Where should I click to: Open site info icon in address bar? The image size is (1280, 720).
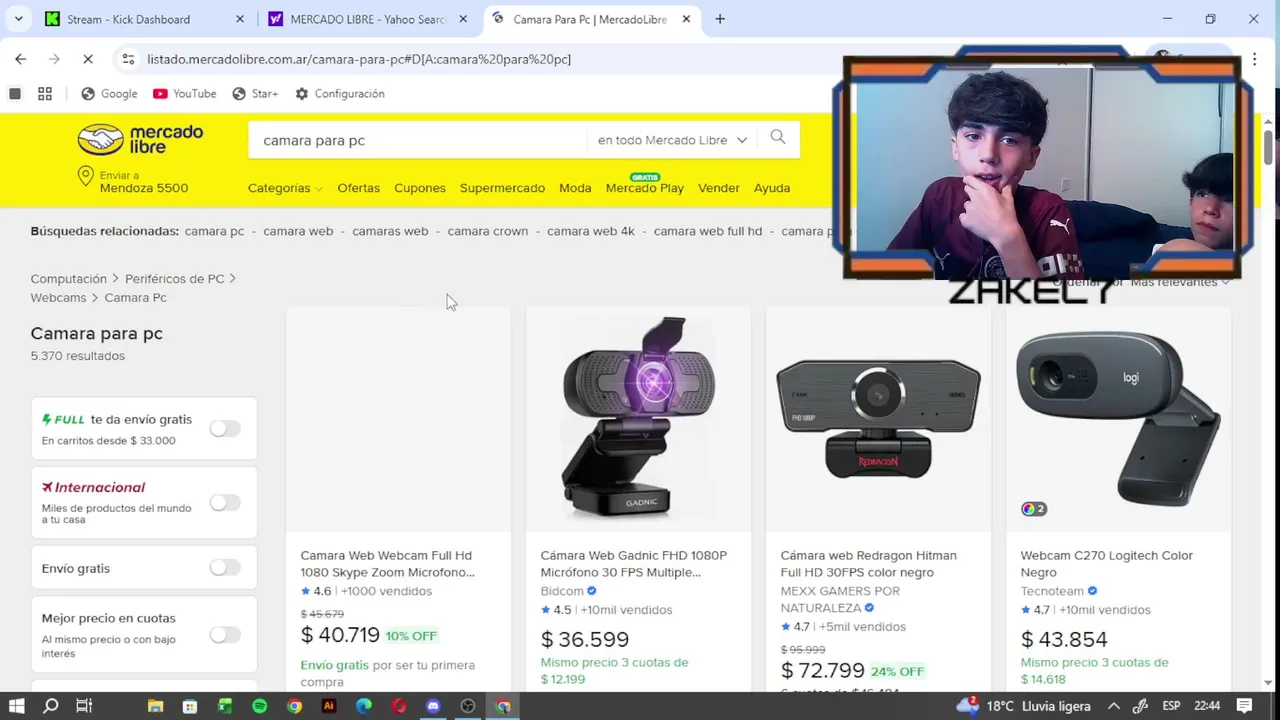[x=128, y=59]
